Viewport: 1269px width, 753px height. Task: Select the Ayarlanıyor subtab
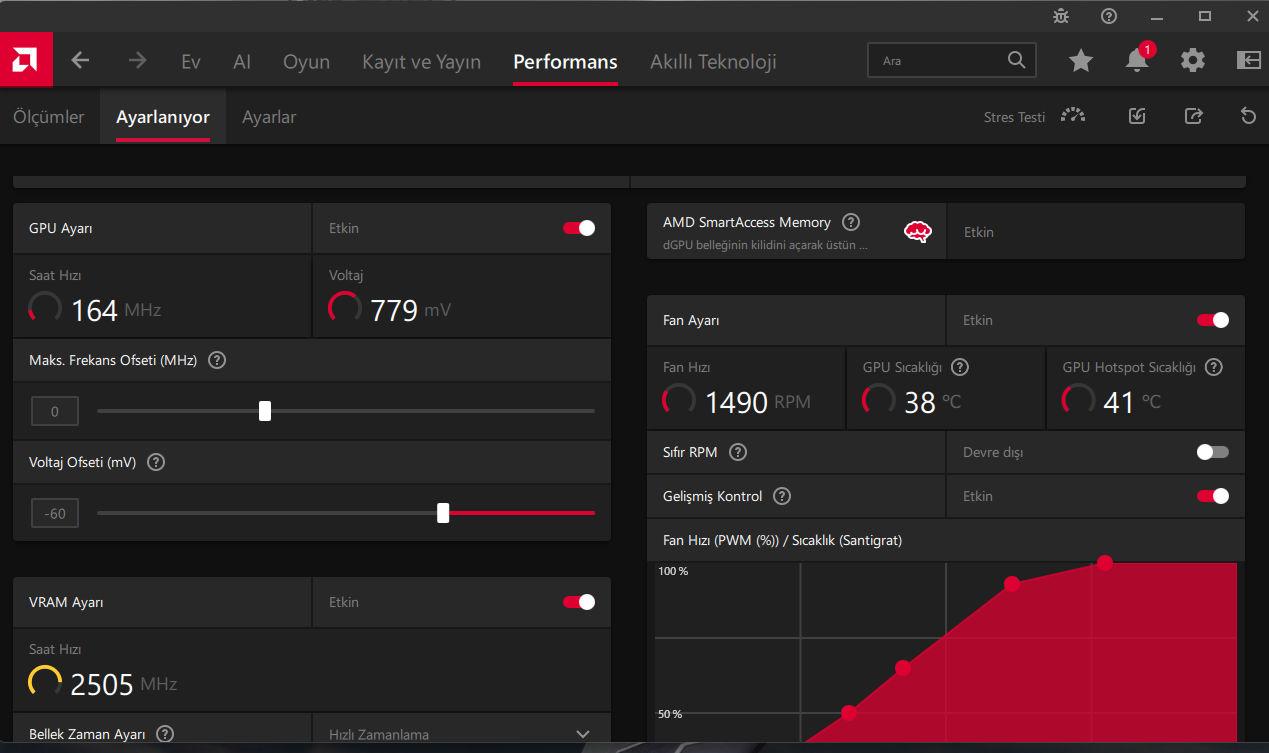(163, 117)
